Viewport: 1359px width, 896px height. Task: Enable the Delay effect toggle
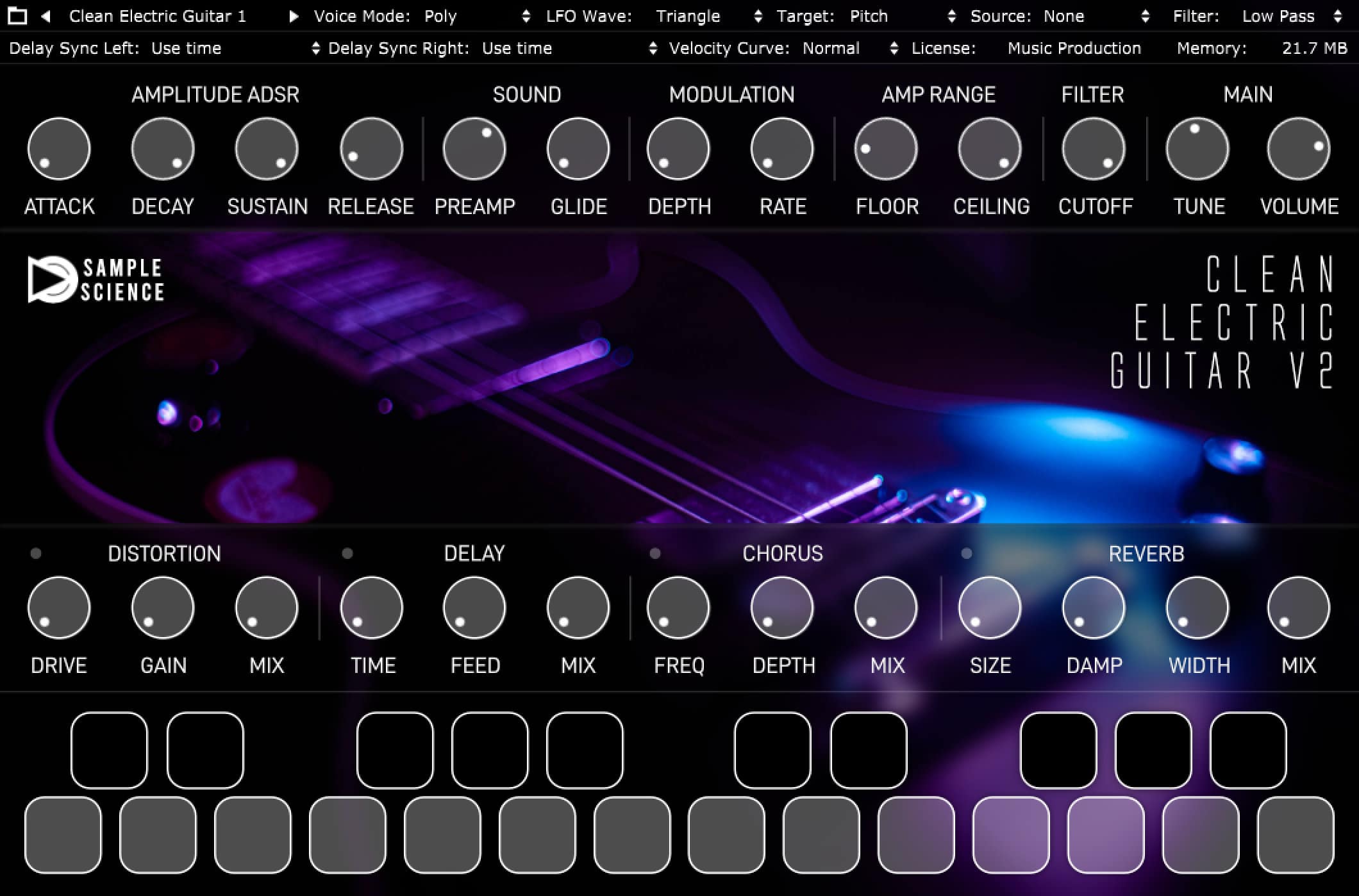[x=347, y=553]
